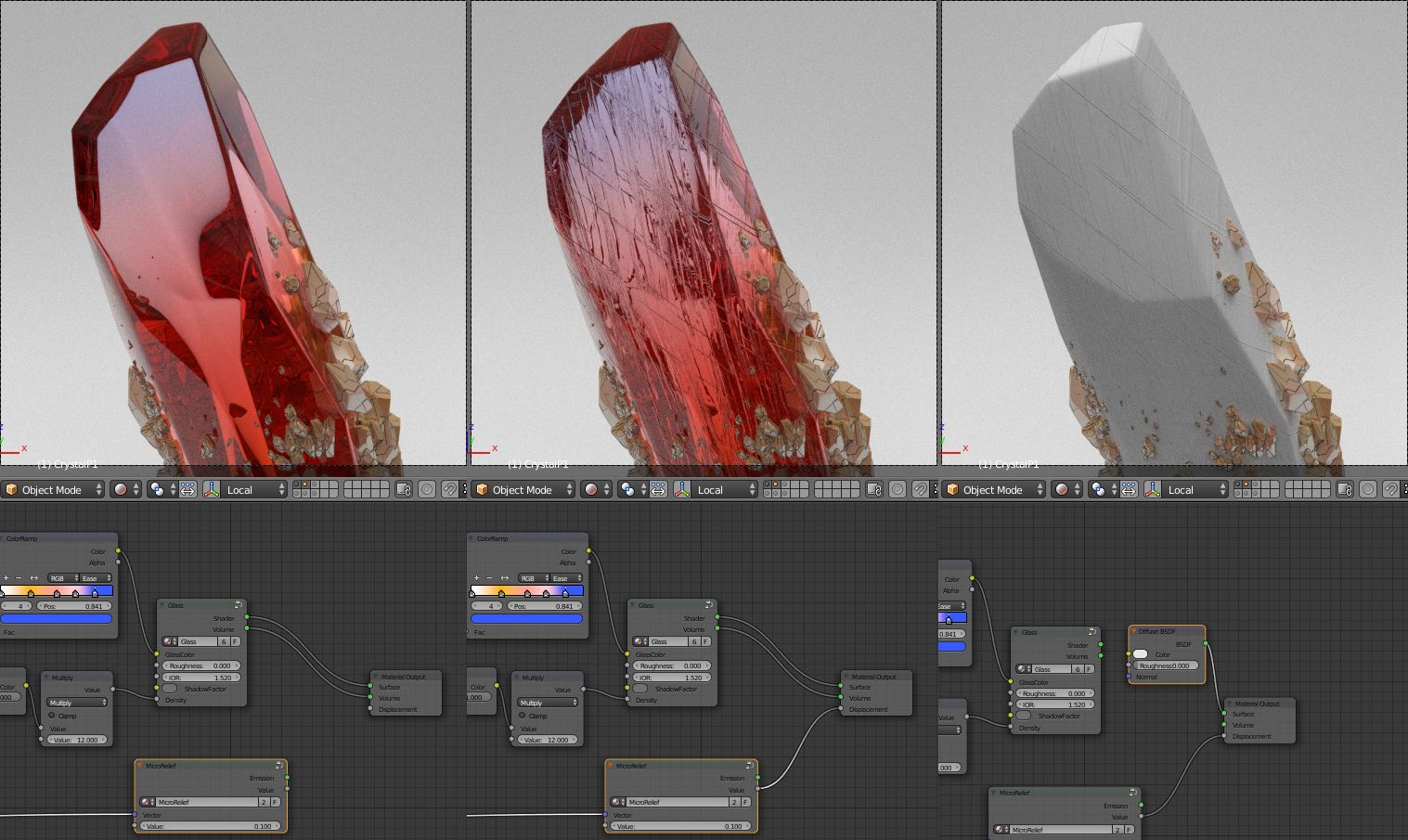Screen dimensions: 1408x840
Task: Toggle the 3D manipulator icon in left viewport header
Action: tap(211, 489)
